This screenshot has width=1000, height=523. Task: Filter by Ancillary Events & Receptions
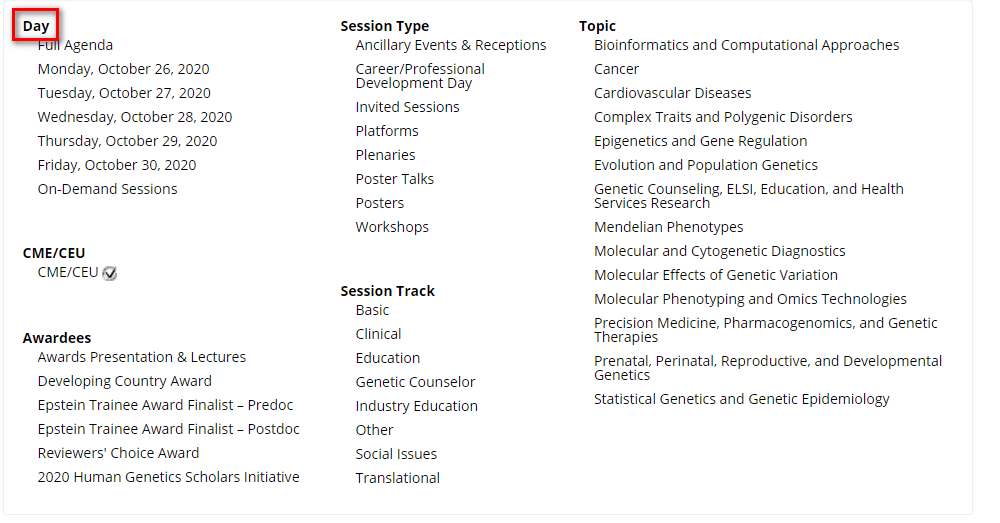tap(450, 45)
